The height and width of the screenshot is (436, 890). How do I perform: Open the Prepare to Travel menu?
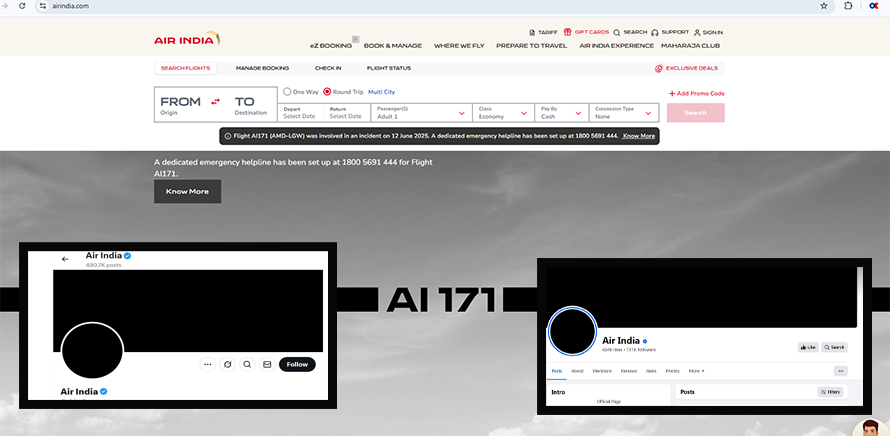[x=531, y=45]
